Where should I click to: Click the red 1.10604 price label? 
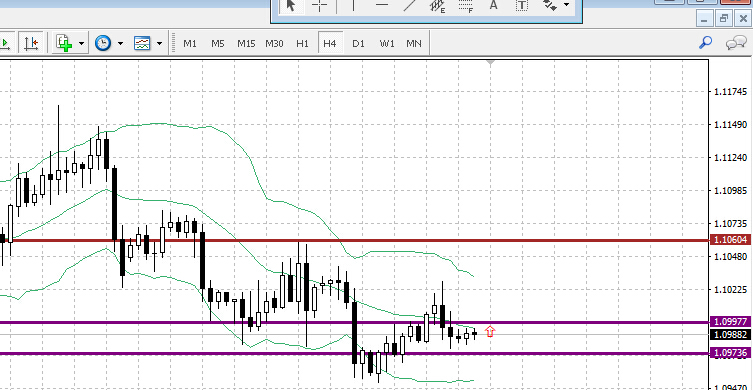click(730, 240)
